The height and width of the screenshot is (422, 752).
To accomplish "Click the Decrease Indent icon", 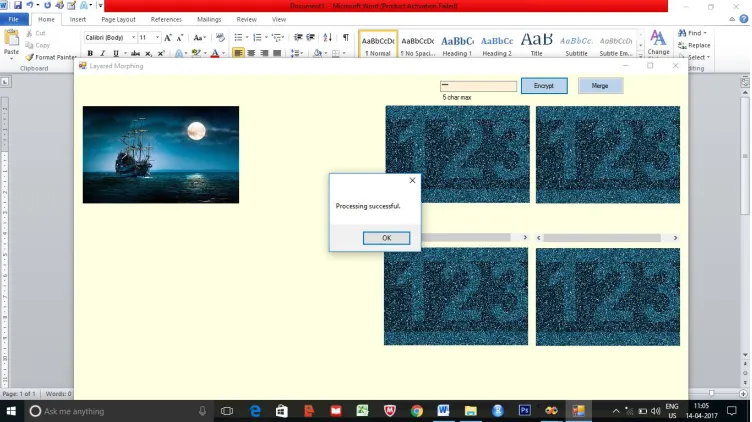I will [x=298, y=37].
